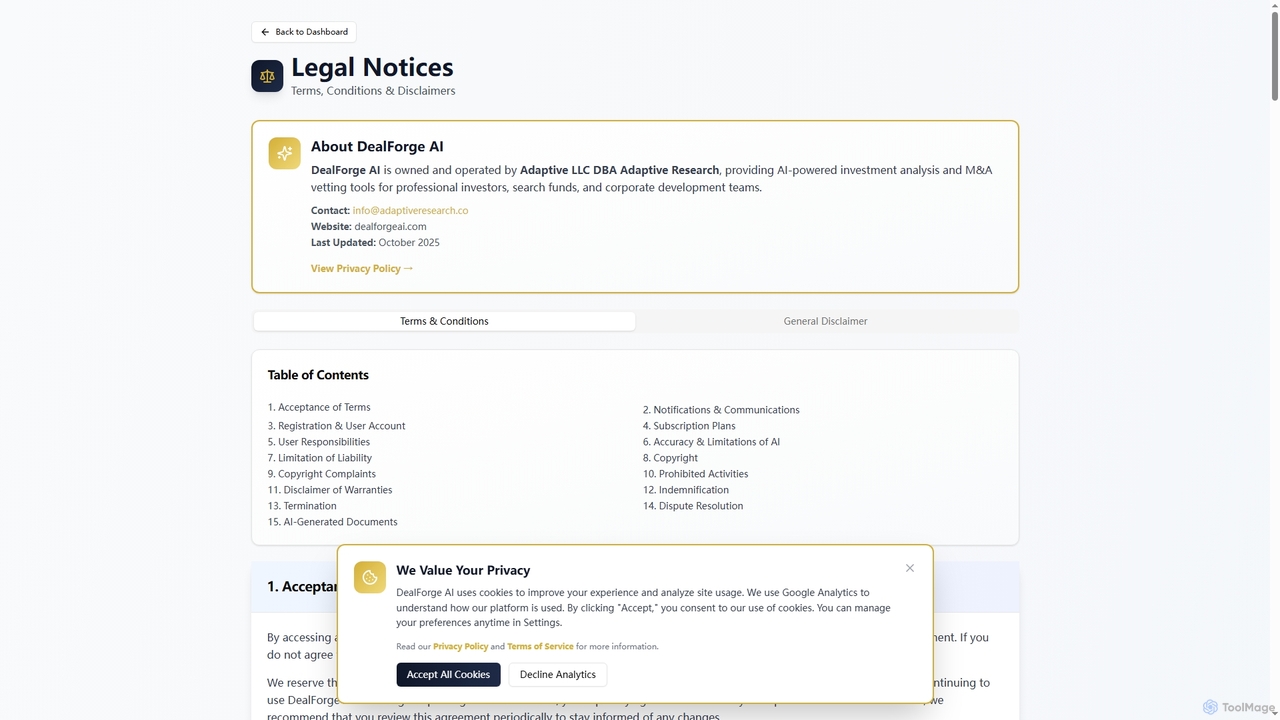The height and width of the screenshot is (720, 1280).
Task: Jump to 13. Termination
Action: pos(302,506)
